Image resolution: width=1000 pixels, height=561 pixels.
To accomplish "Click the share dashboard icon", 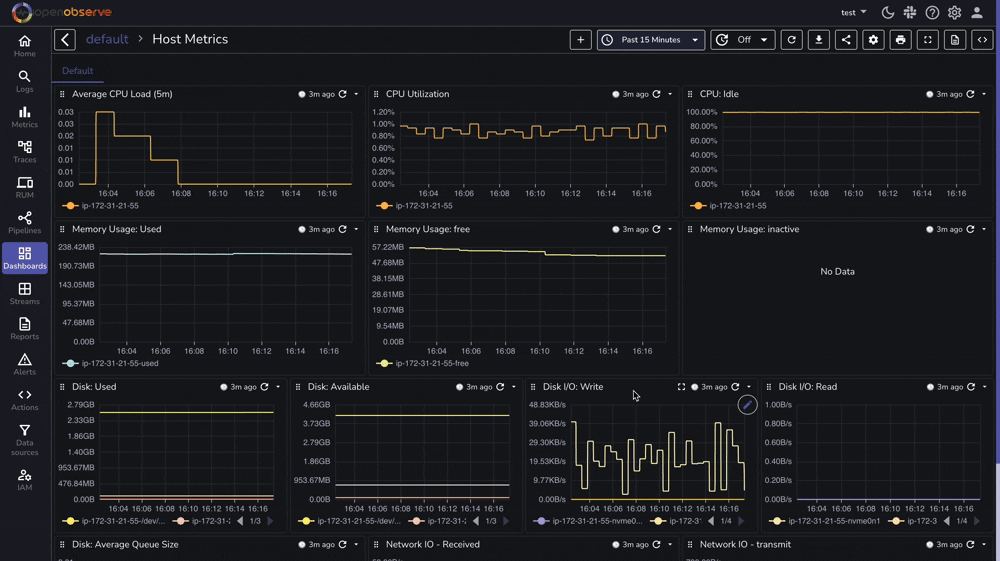I will point(846,40).
